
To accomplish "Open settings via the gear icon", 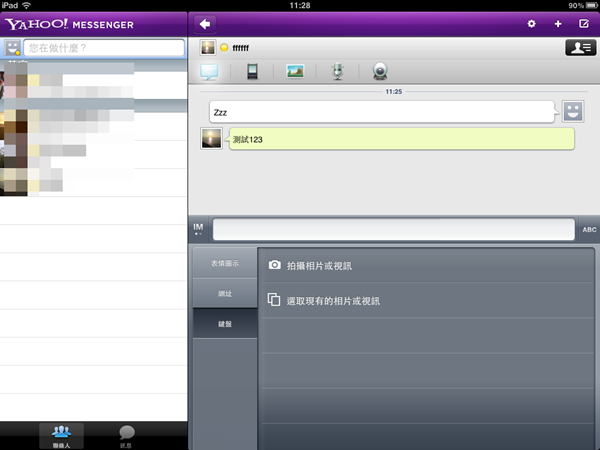I will pos(531,24).
